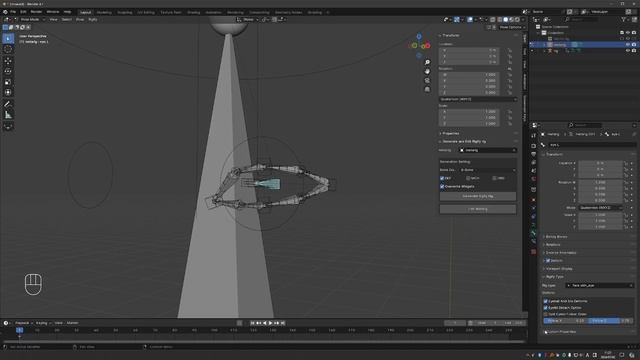Image resolution: width=640 pixels, height=360 pixels.
Task: Switch to the Modeling workspace tab
Action: tap(104, 12)
